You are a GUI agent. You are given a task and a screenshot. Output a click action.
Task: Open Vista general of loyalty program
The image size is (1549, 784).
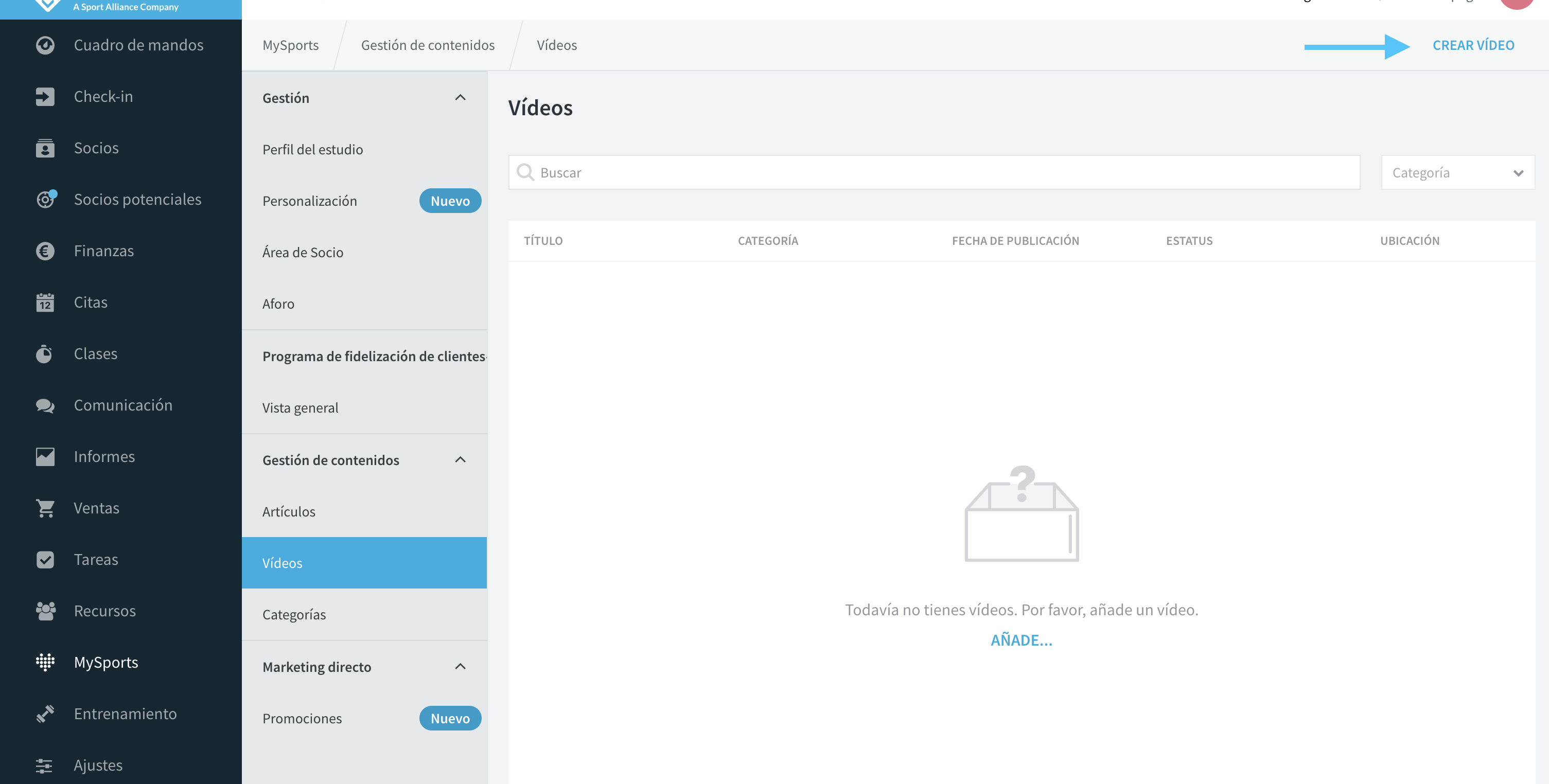pyautogui.click(x=364, y=407)
